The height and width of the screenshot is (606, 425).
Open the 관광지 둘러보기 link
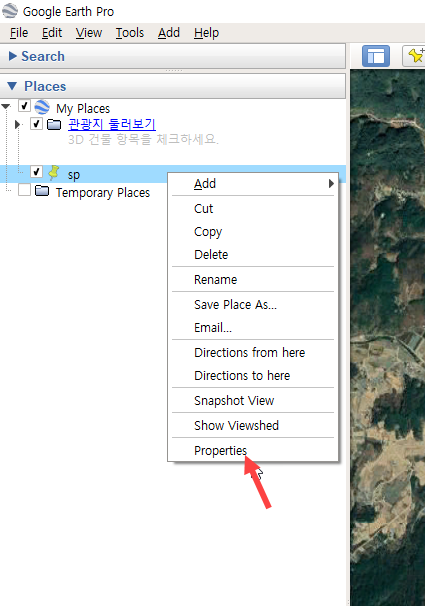(x=112, y=124)
